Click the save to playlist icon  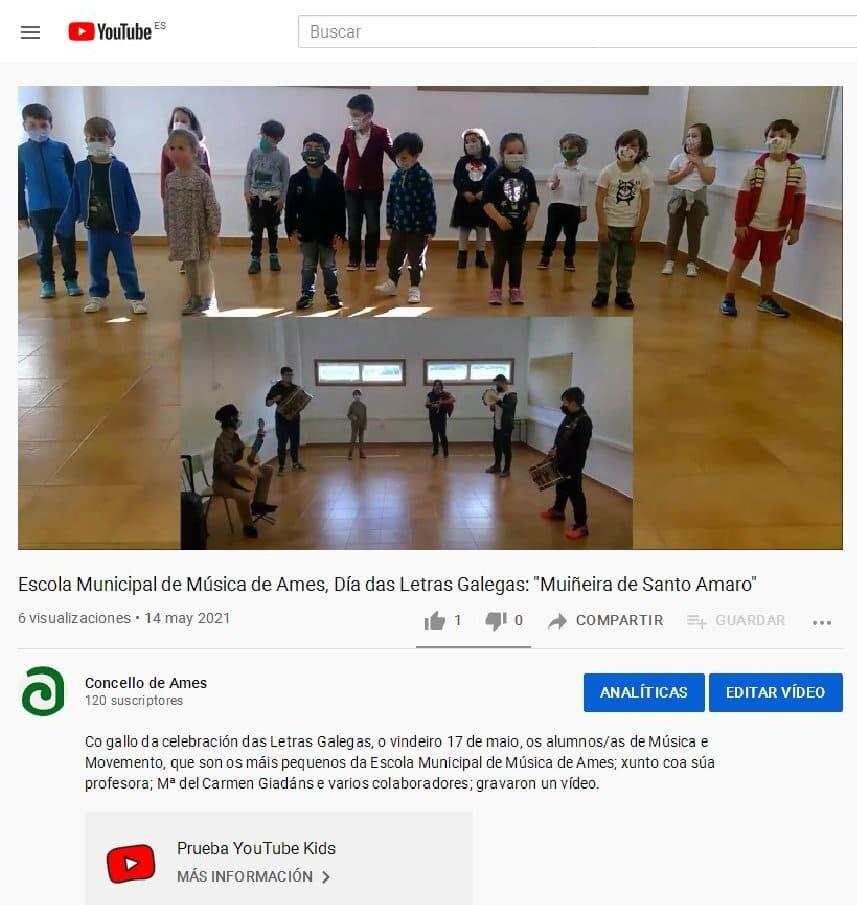pyautogui.click(x=697, y=621)
